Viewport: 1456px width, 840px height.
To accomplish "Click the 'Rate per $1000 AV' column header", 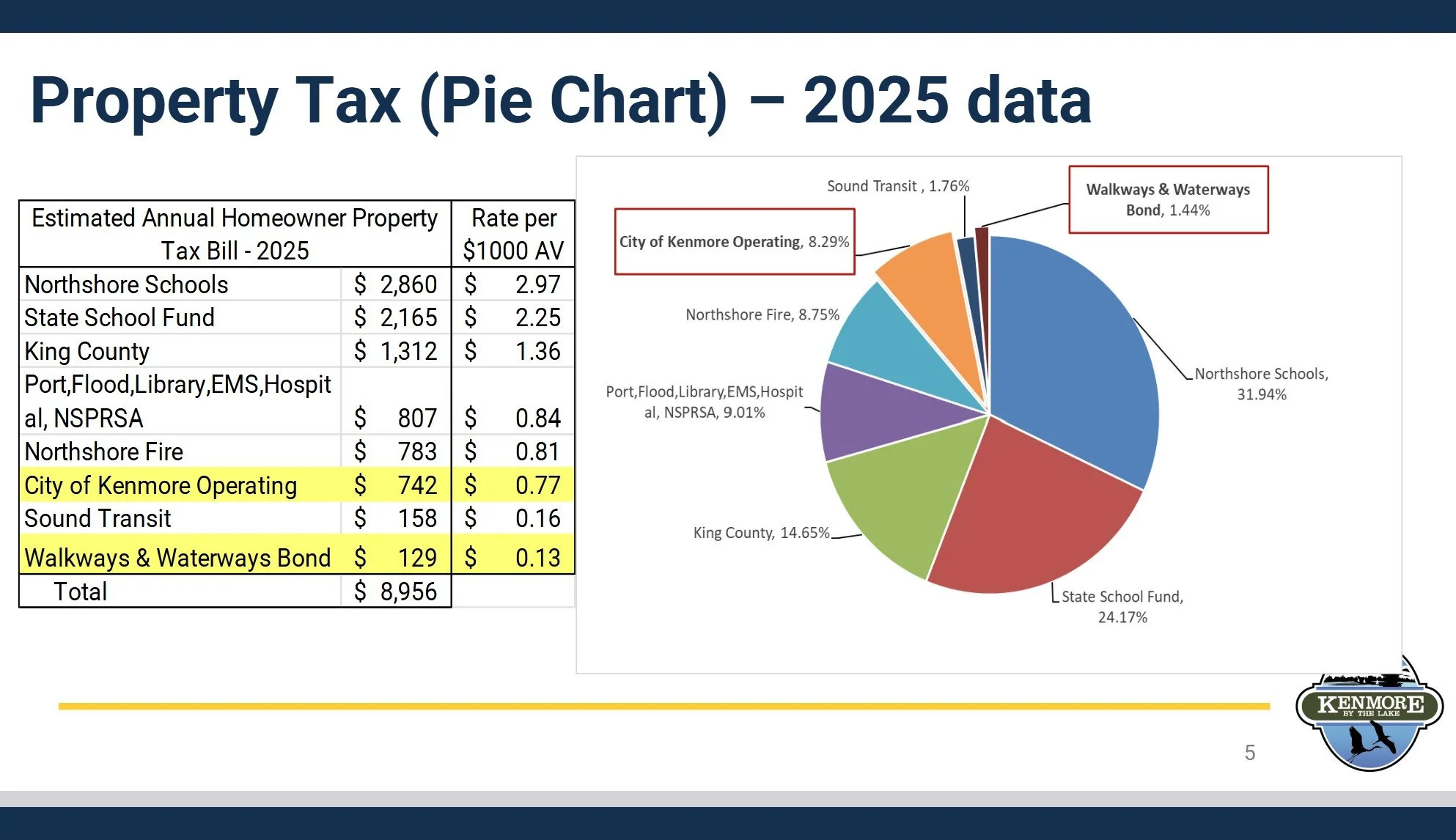I will tap(513, 234).
